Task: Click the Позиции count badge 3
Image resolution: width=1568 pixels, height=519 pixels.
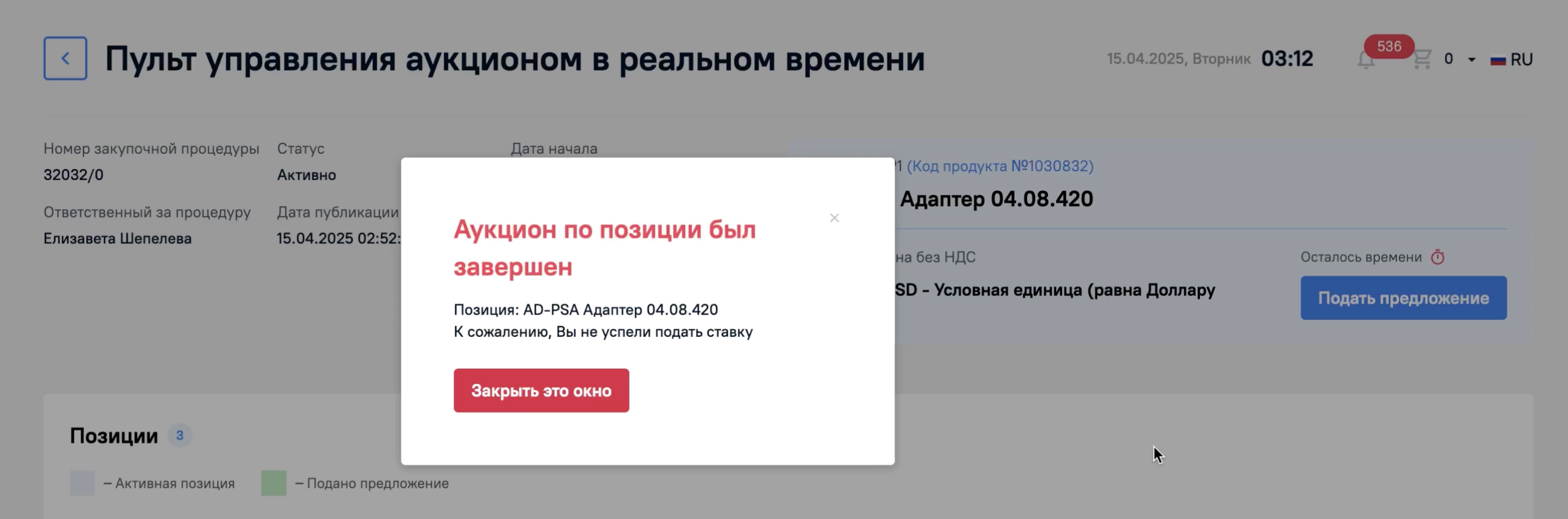Action: [x=179, y=435]
